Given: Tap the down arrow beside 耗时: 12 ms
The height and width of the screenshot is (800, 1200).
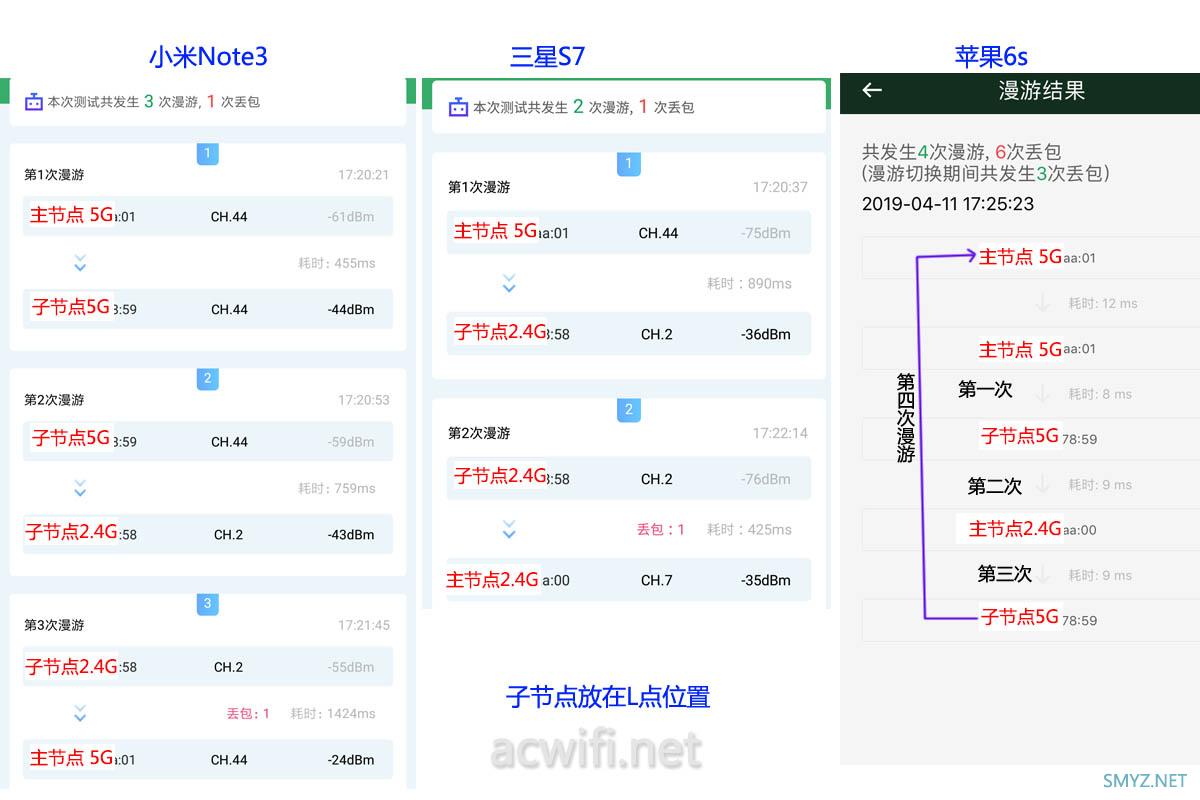Looking at the screenshot, I should pos(1042,303).
